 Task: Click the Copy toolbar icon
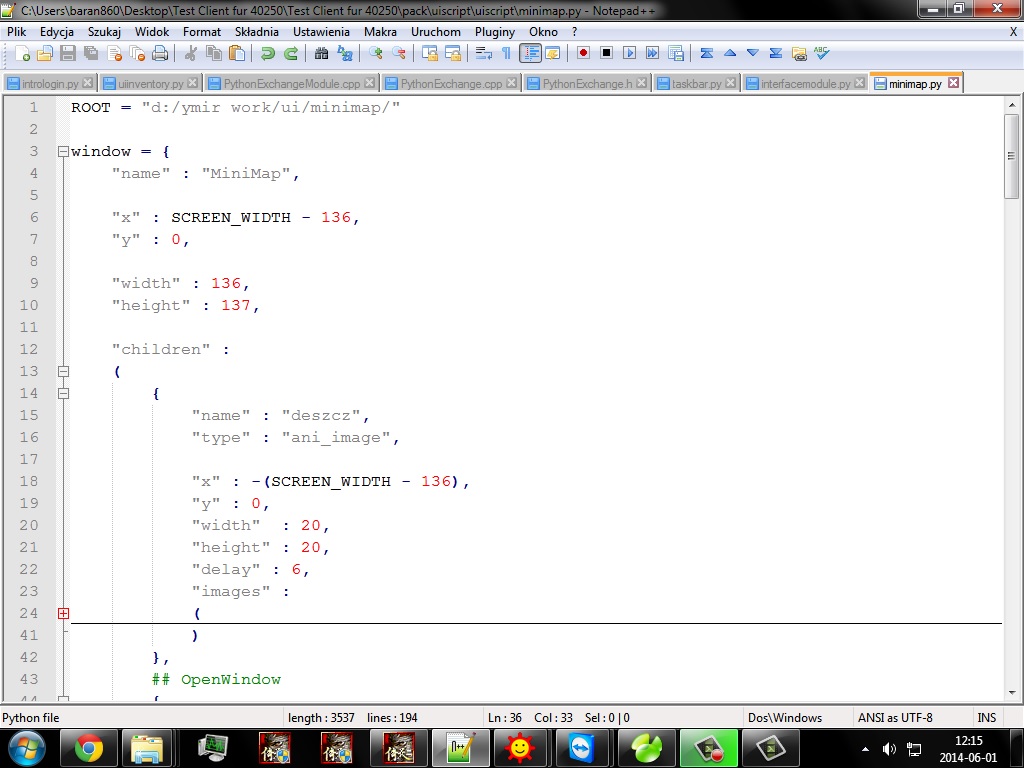click(x=214, y=54)
